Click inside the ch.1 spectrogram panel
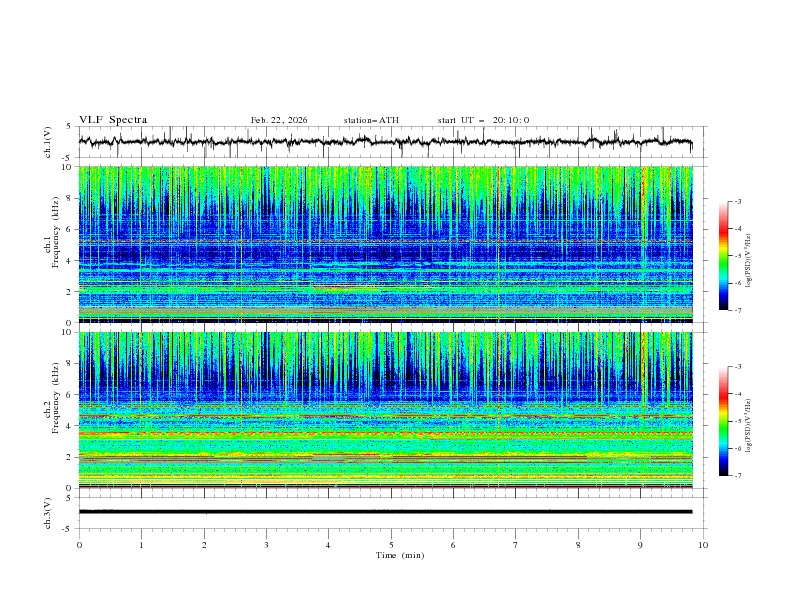The width and height of the screenshot is (792, 612). [x=385, y=244]
